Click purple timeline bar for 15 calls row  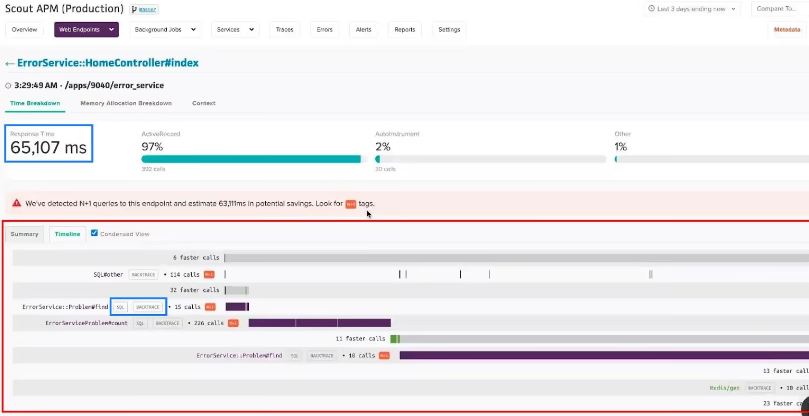[x=237, y=307]
